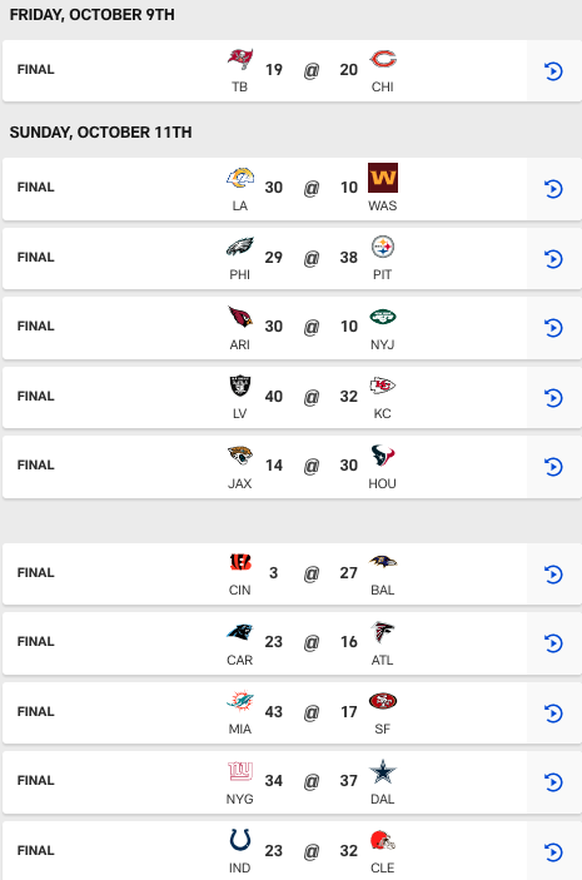Click the Tampa Bay Buccaneers logo
Screen dimensions: 582x880
(240, 59)
